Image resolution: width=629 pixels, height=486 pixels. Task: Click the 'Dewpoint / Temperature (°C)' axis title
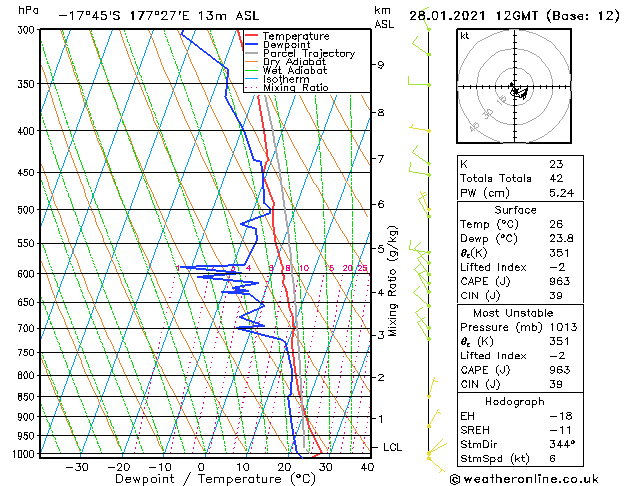coord(215,479)
